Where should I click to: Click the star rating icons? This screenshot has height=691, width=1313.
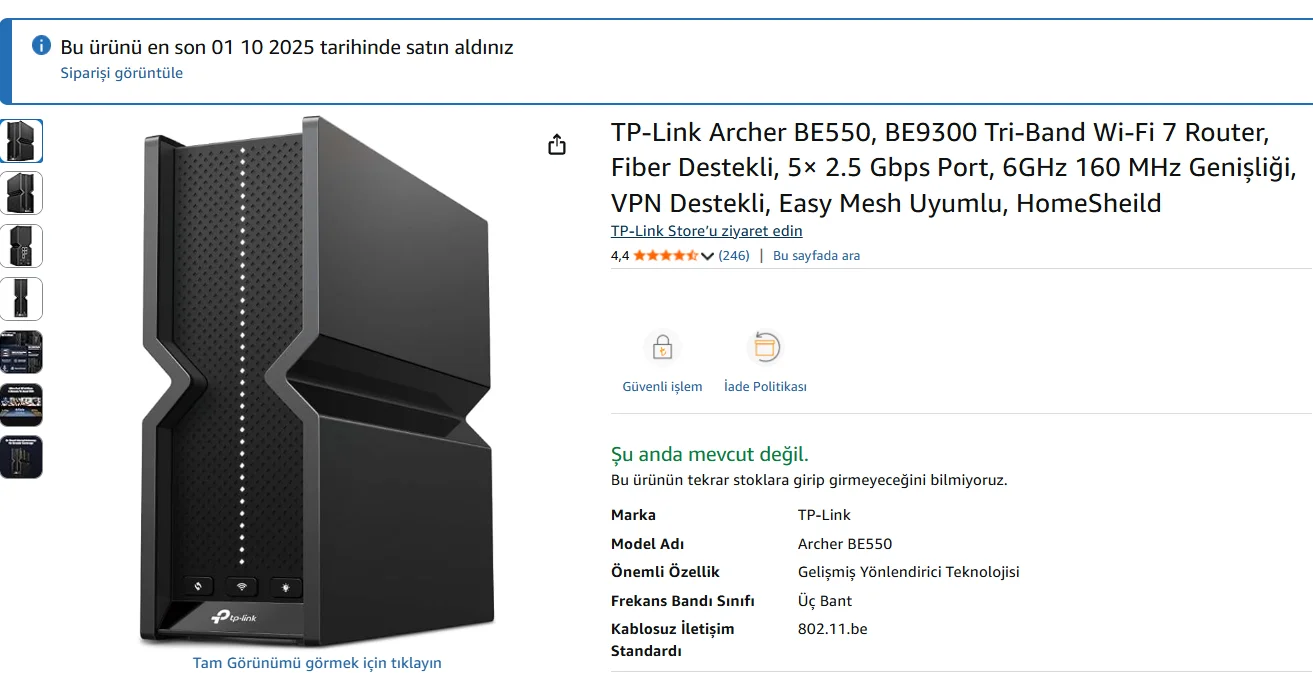click(x=665, y=256)
